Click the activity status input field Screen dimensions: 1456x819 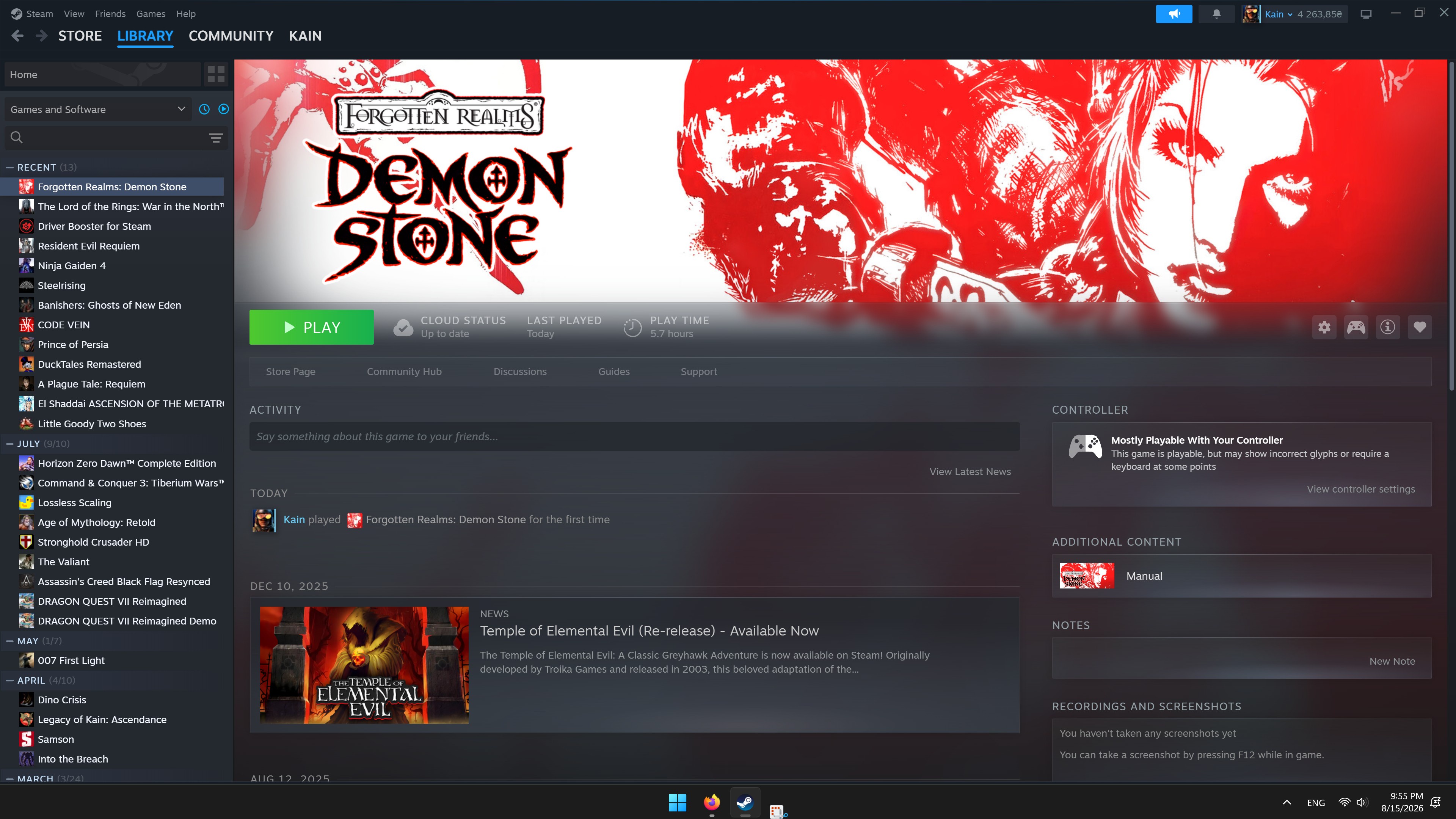[x=635, y=436]
